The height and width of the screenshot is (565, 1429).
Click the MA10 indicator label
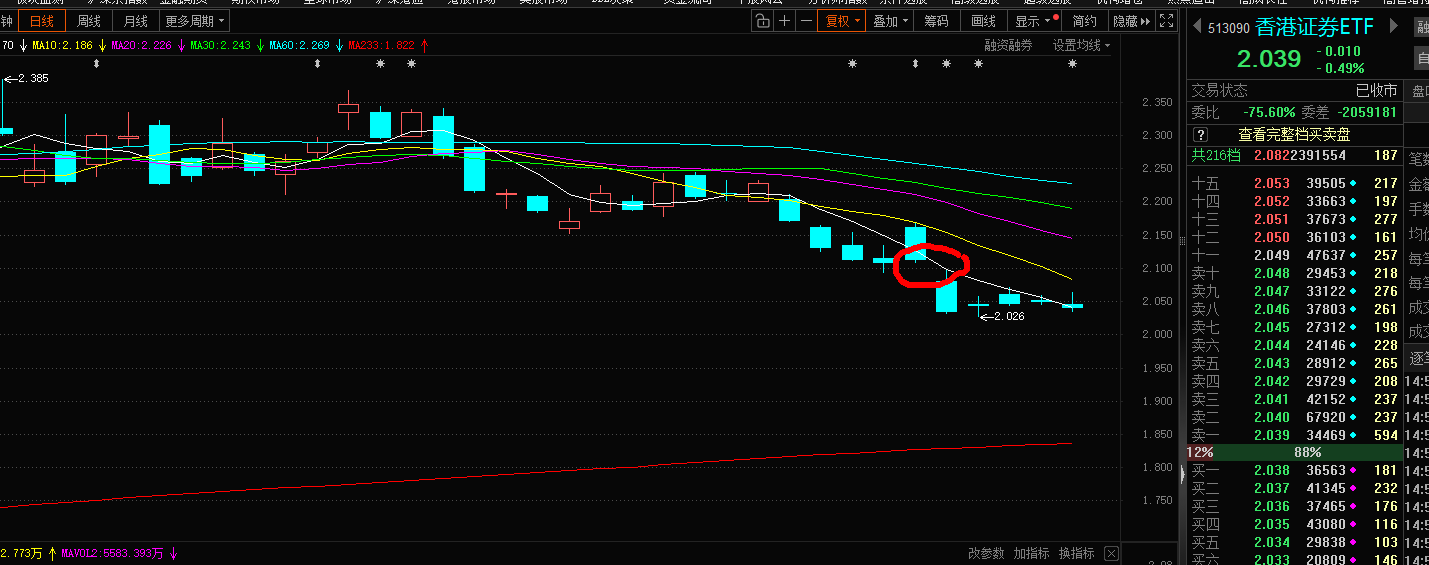click(62, 45)
